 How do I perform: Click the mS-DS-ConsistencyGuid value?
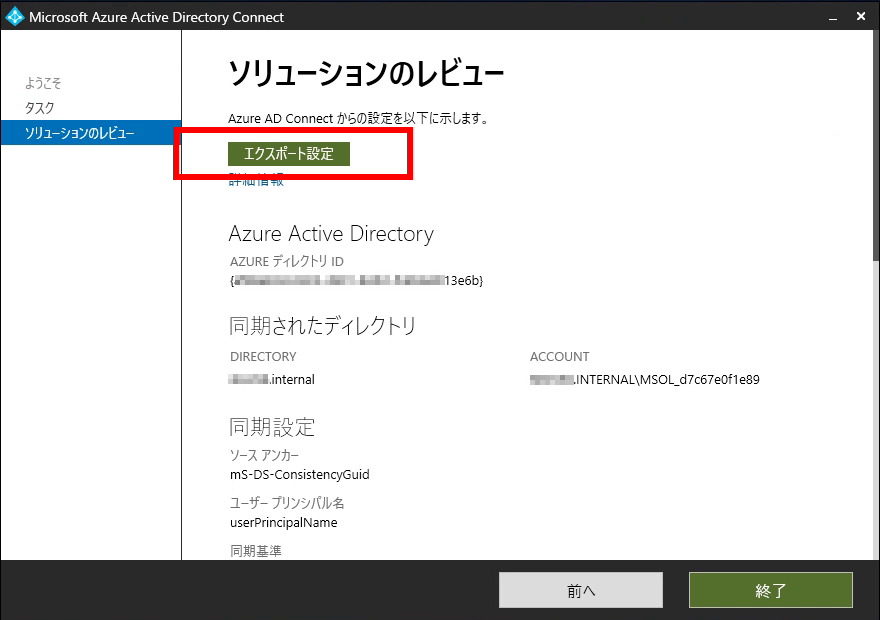(x=300, y=475)
